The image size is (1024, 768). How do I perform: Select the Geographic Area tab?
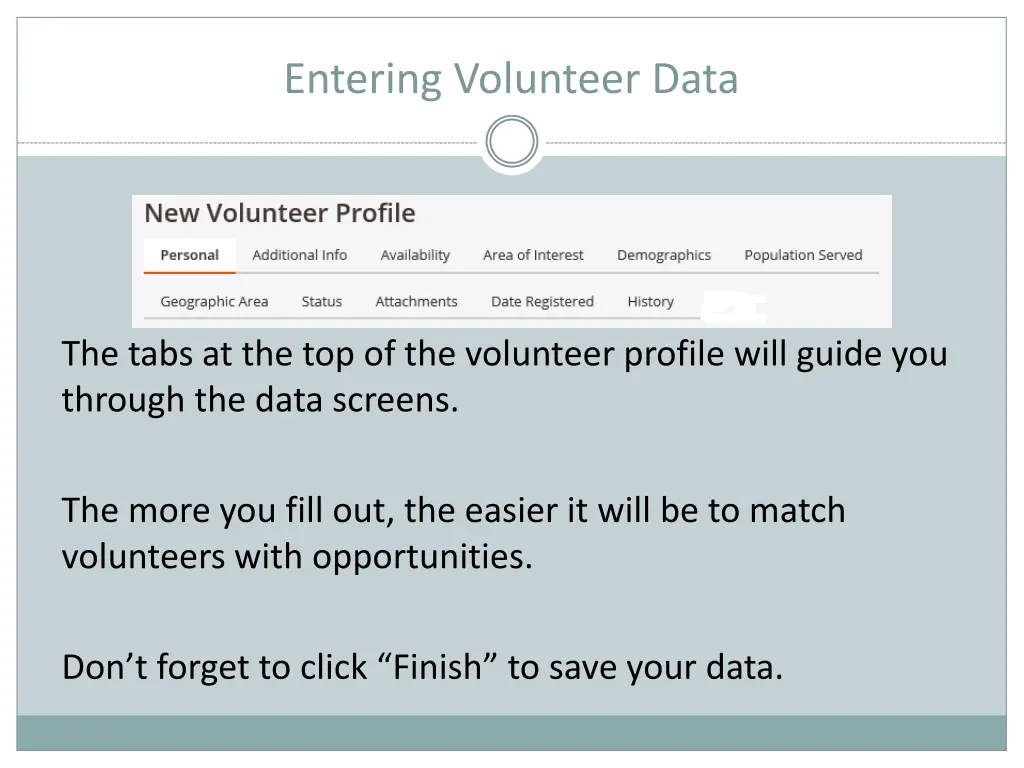pyautogui.click(x=214, y=302)
